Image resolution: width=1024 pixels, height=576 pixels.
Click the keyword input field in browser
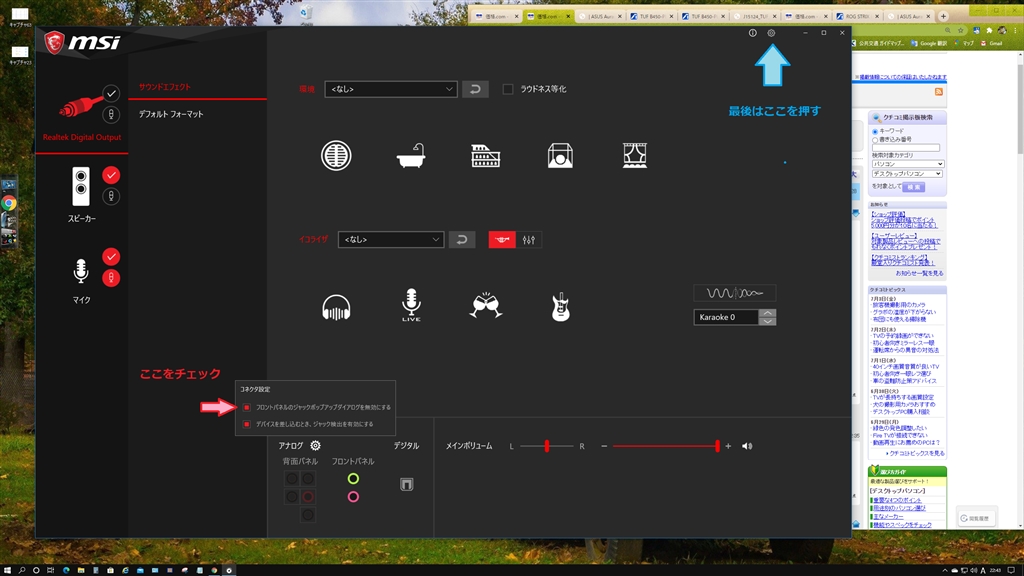[905, 148]
